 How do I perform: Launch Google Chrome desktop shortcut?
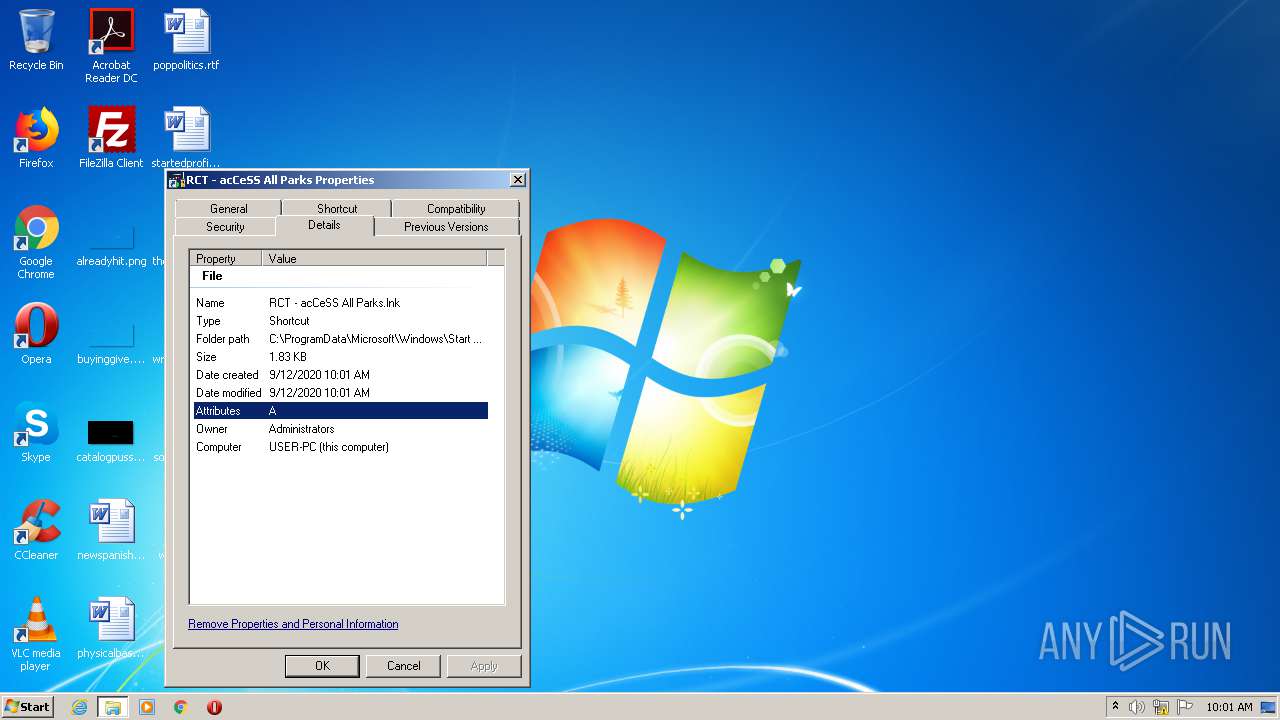36,242
